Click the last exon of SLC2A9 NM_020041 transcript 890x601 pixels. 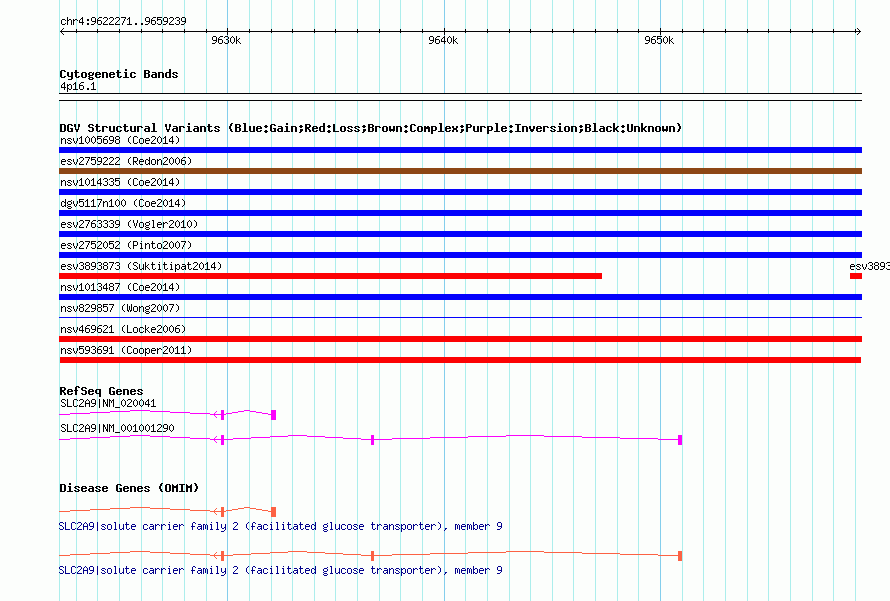[x=274, y=415]
